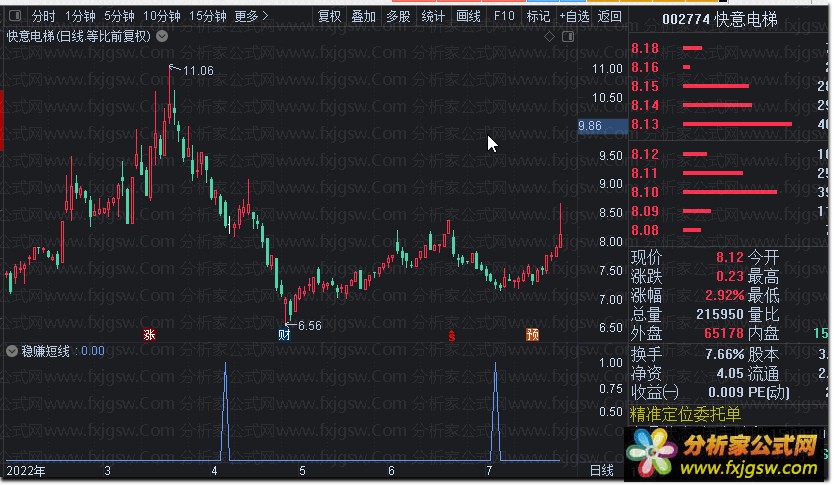This screenshot has height=485, width=834.
Task: Click the 财 financial report marker
Action: (284, 335)
